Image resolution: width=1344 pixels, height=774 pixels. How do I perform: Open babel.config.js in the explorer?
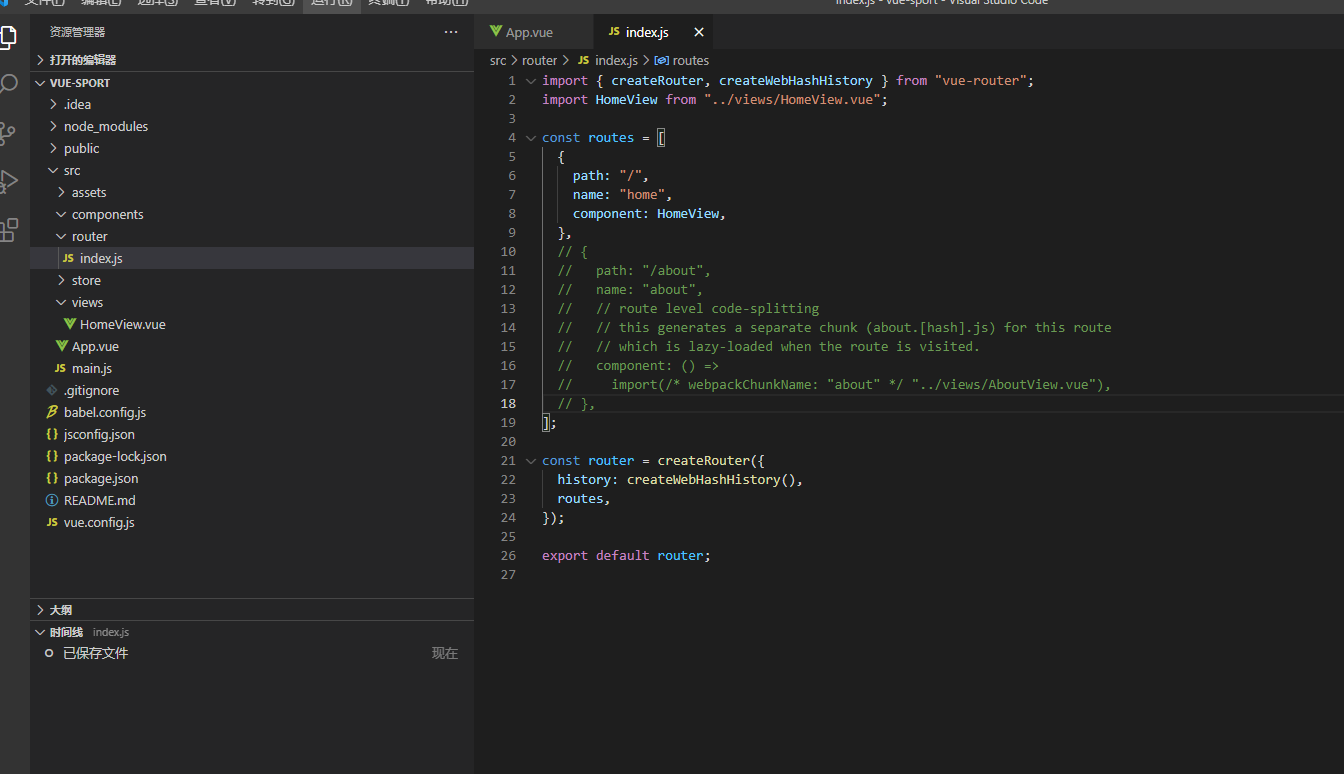click(x=252, y=412)
